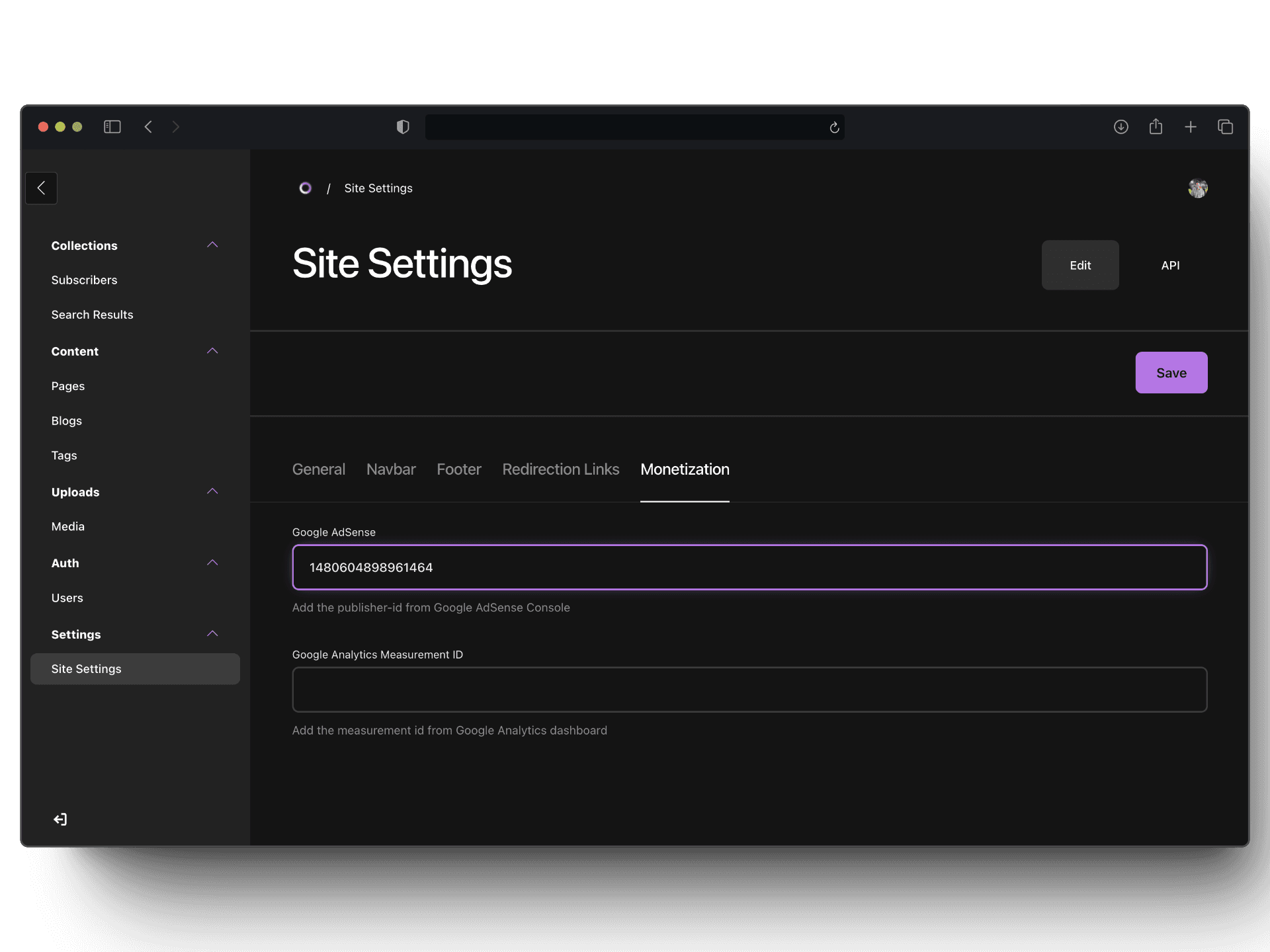Expand the Settings section
Image resolution: width=1270 pixels, height=952 pixels.
coord(213,634)
